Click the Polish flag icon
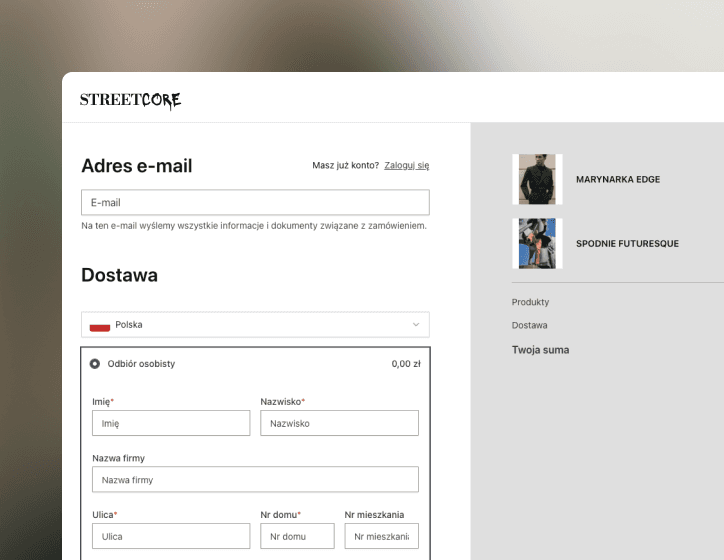Viewport: 724px width, 560px height. pos(99,325)
